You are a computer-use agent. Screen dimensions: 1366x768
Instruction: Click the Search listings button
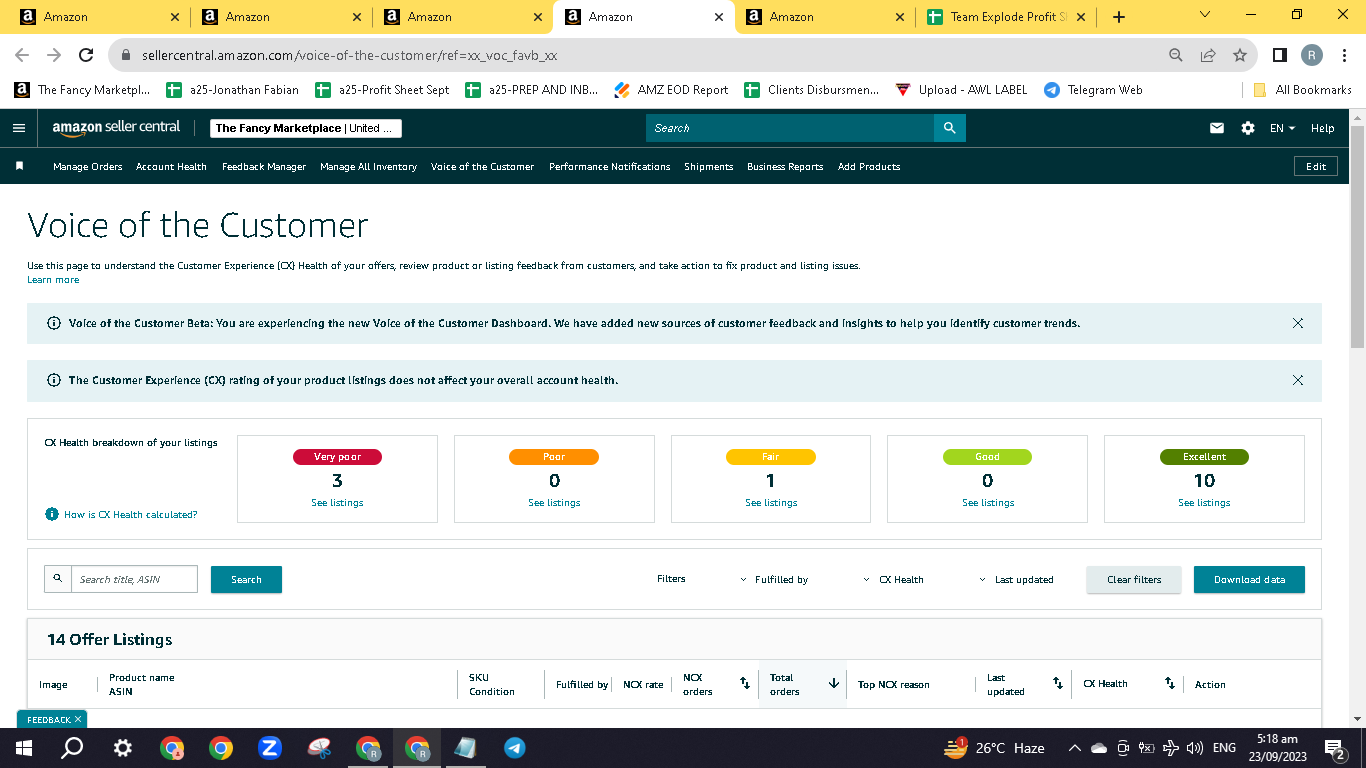coord(246,580)
